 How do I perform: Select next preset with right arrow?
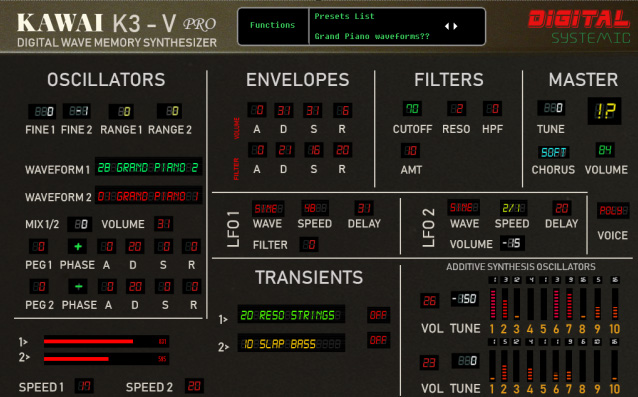[455, 26]
